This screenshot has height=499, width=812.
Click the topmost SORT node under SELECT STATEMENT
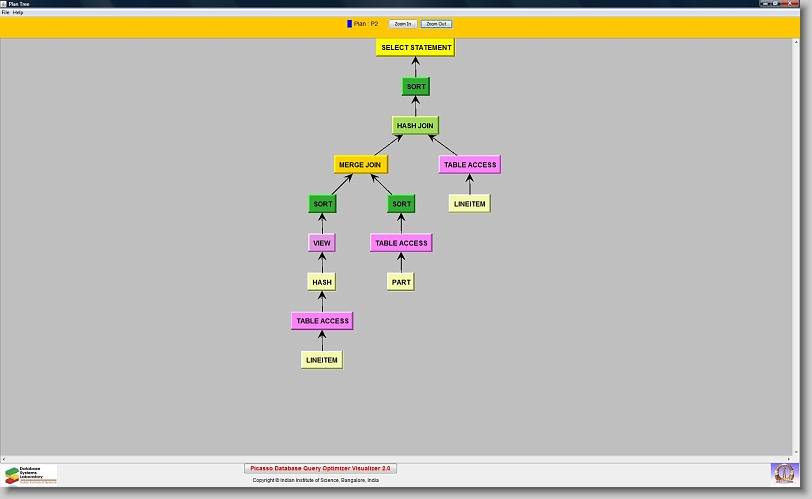click(x=416, y=87)
